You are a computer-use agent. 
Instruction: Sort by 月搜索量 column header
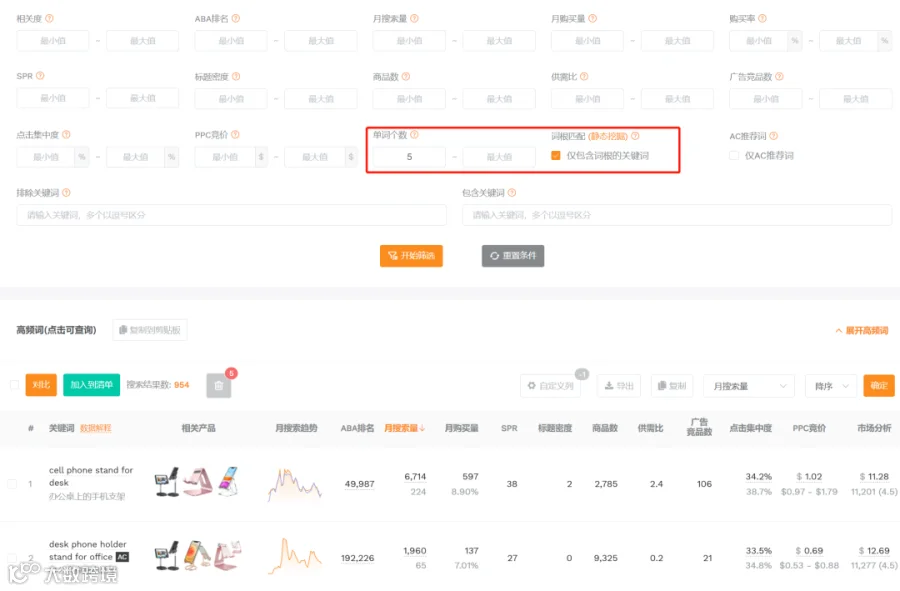pyautogui.click(x=405, y=428)
